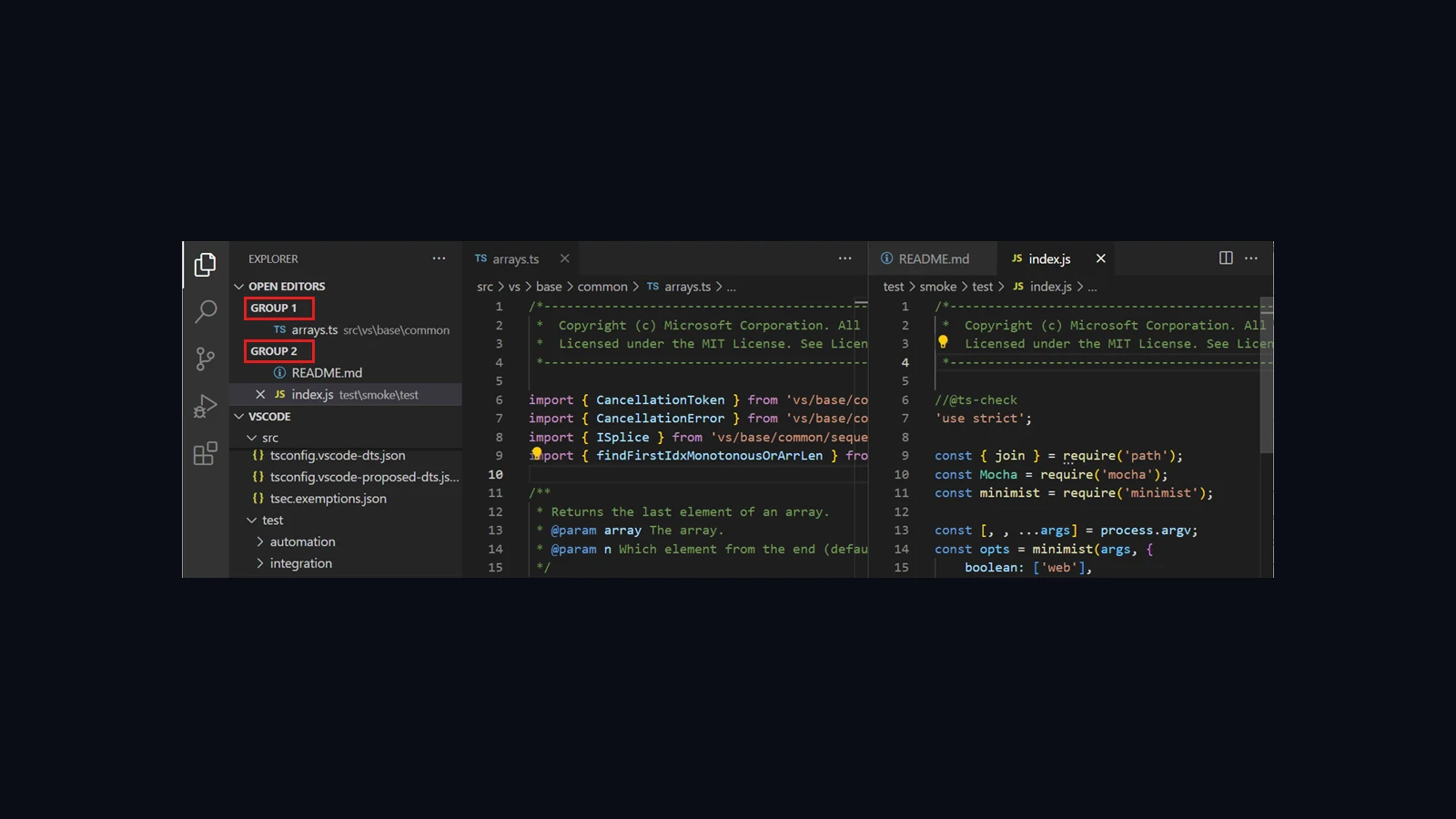Image resolution: width=1456 pixels, height=819 pixels.
Task: Close the arrays.ts editor tab
Action: point(564,258)
